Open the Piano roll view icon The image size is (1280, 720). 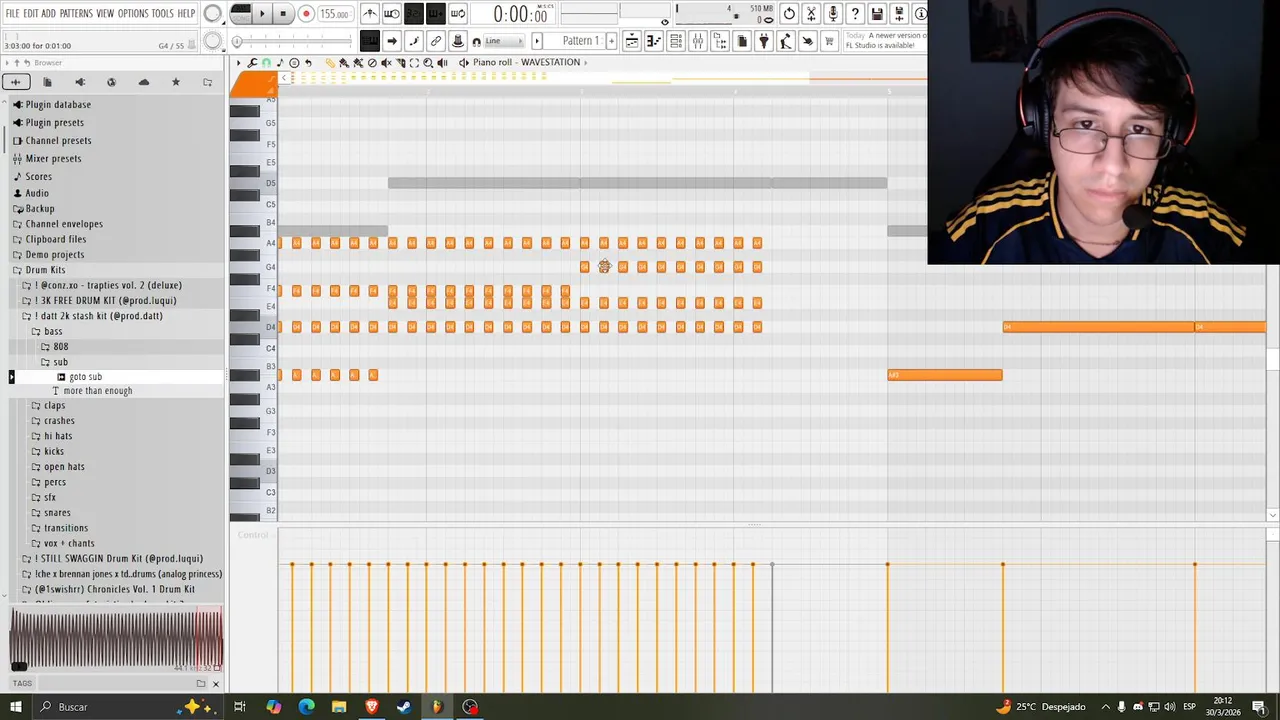point(654,41)
